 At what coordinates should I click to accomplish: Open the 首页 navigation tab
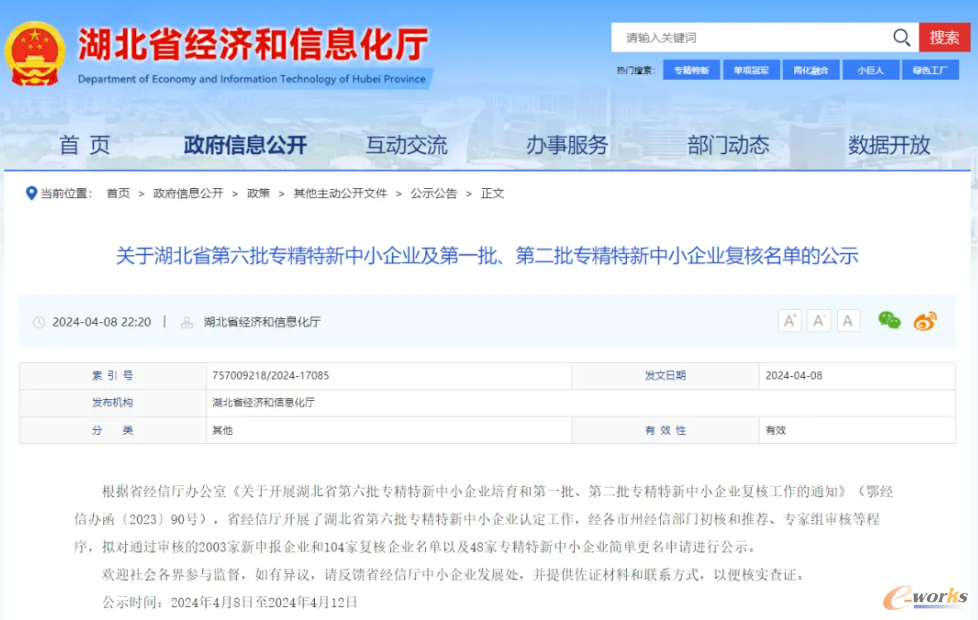point(84,145)
